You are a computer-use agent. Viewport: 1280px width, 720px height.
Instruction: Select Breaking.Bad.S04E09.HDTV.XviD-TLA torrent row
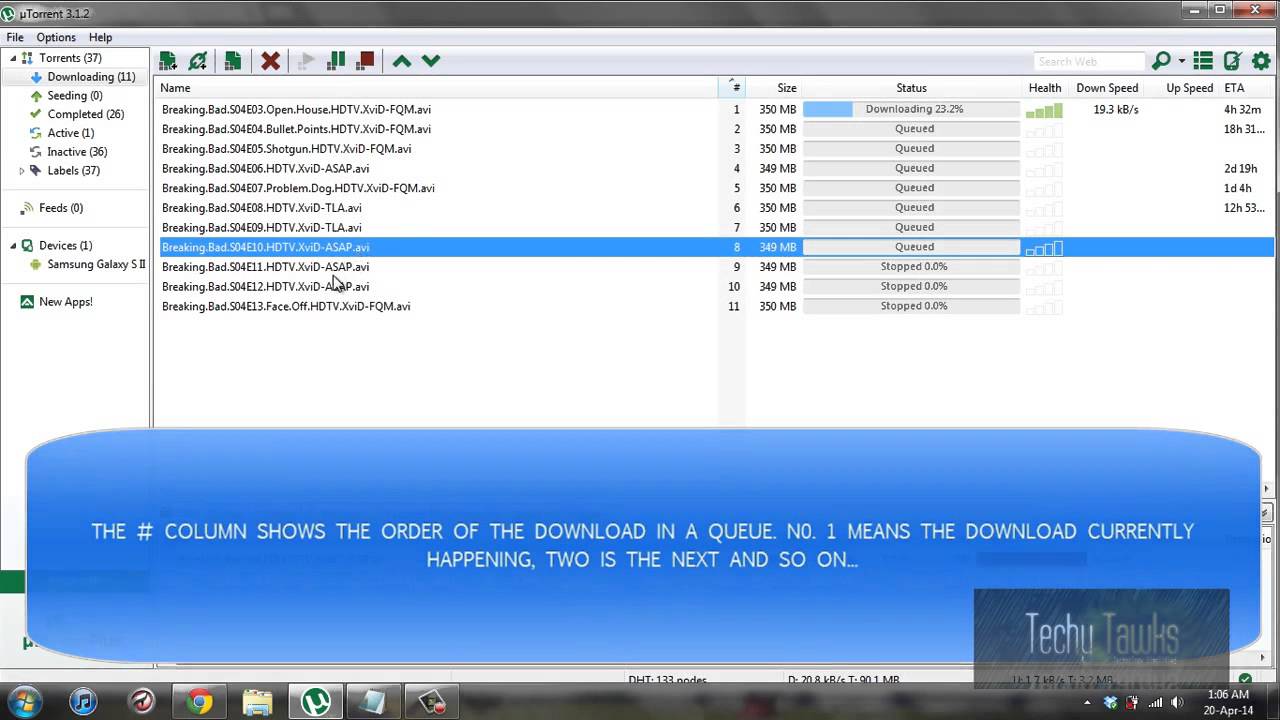coord(716,227)
